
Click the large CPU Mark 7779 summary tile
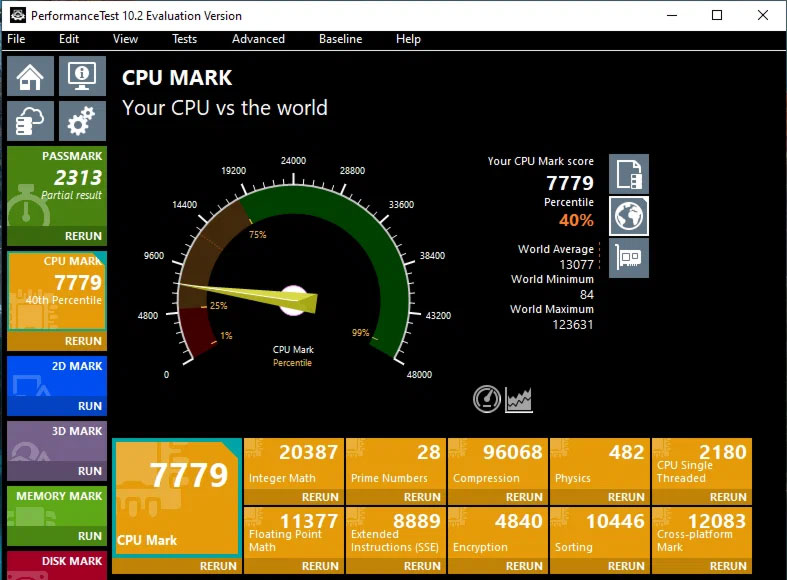click(x=177, y=498)
